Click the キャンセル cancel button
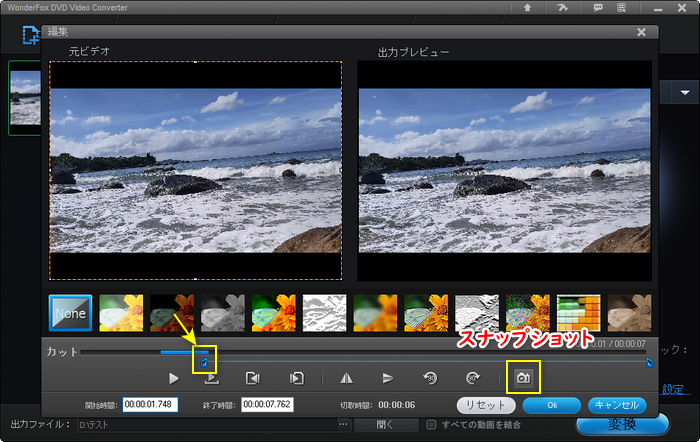Viewport: 700px width, 442px height. (x=615, y=405)
